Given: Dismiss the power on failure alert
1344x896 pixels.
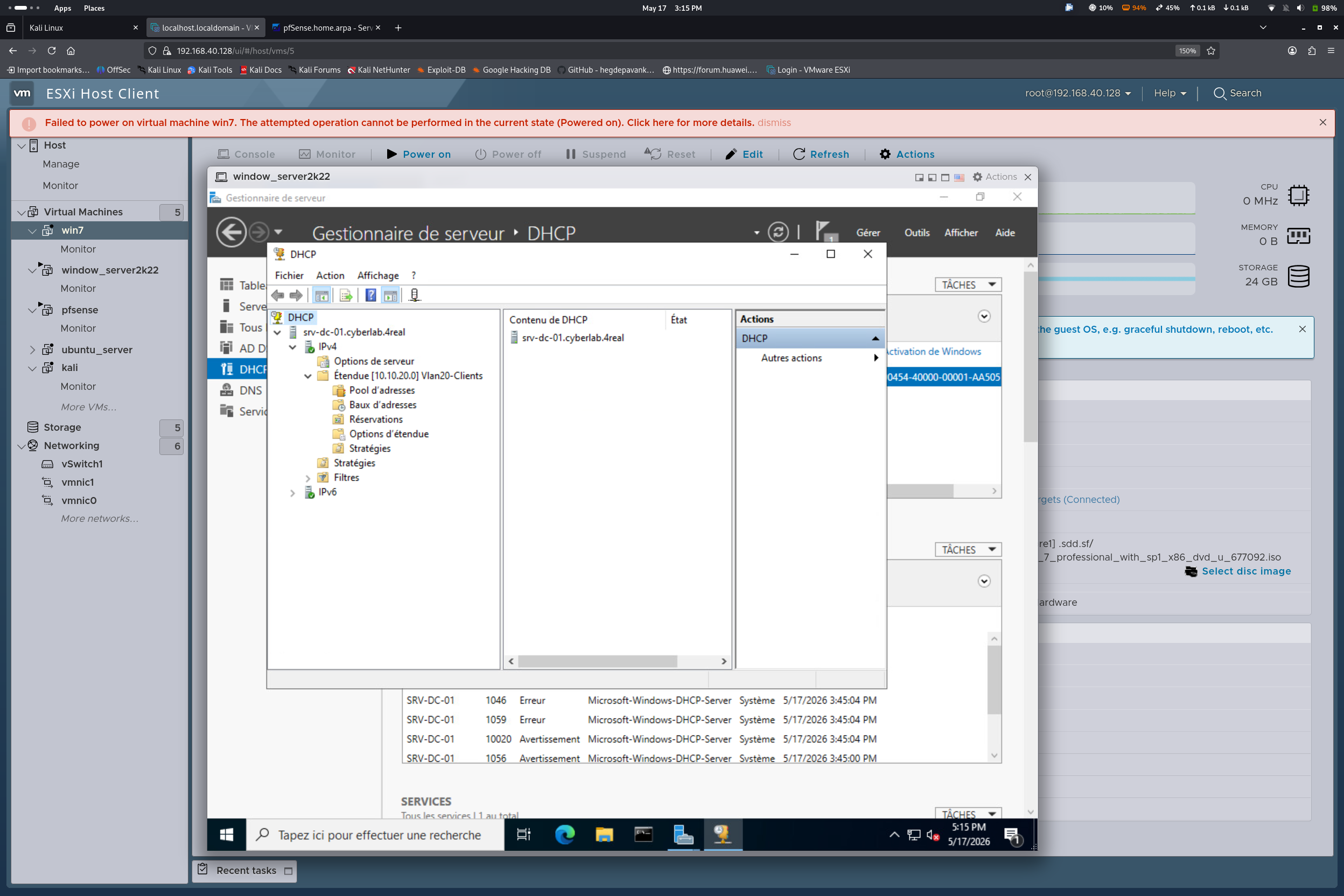Looking at the screenshot, I should pyautogui.click(x=774, y=123).
